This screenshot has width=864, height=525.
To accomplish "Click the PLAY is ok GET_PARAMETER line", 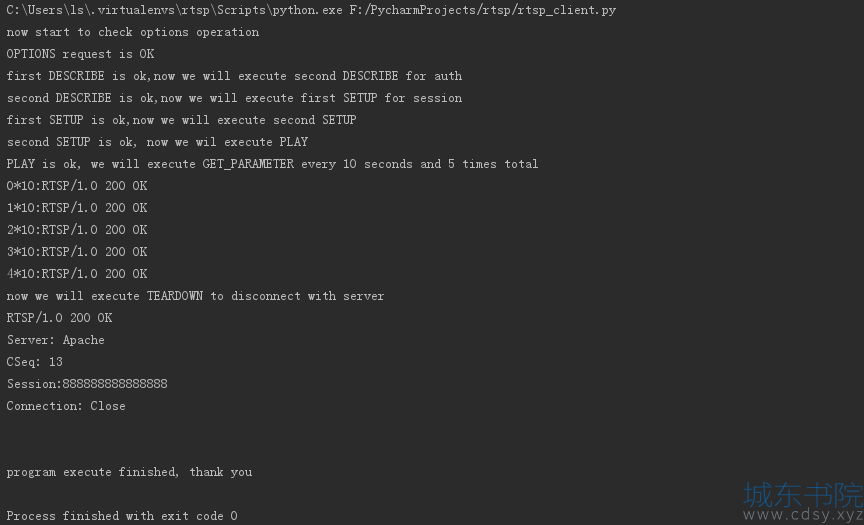I will (x=272, y=164).
